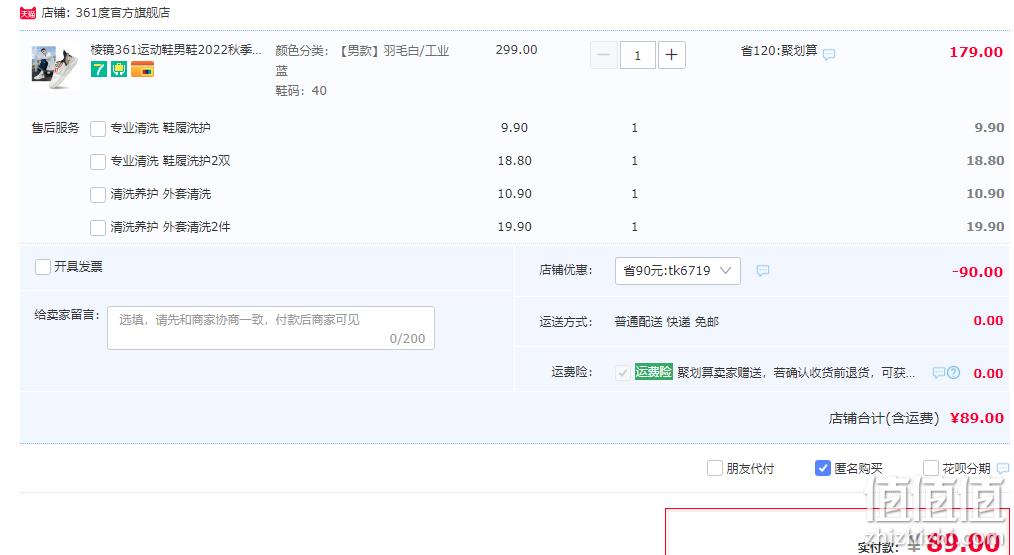Click the comment bubble icon in 运费险 row
Screen dimensions: 1014x555
click(938, 373)
